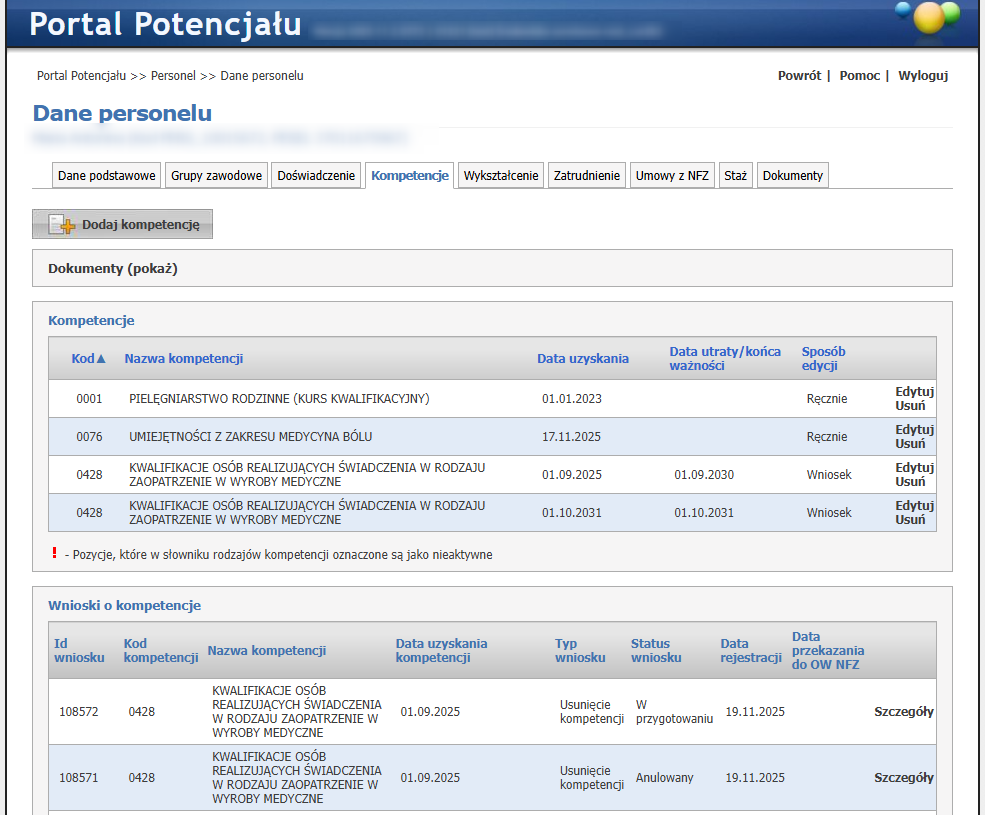The width and height of the screenshot is (985, 815).
Task: Open the Wykształcenie tab
Action: point(501,176)
